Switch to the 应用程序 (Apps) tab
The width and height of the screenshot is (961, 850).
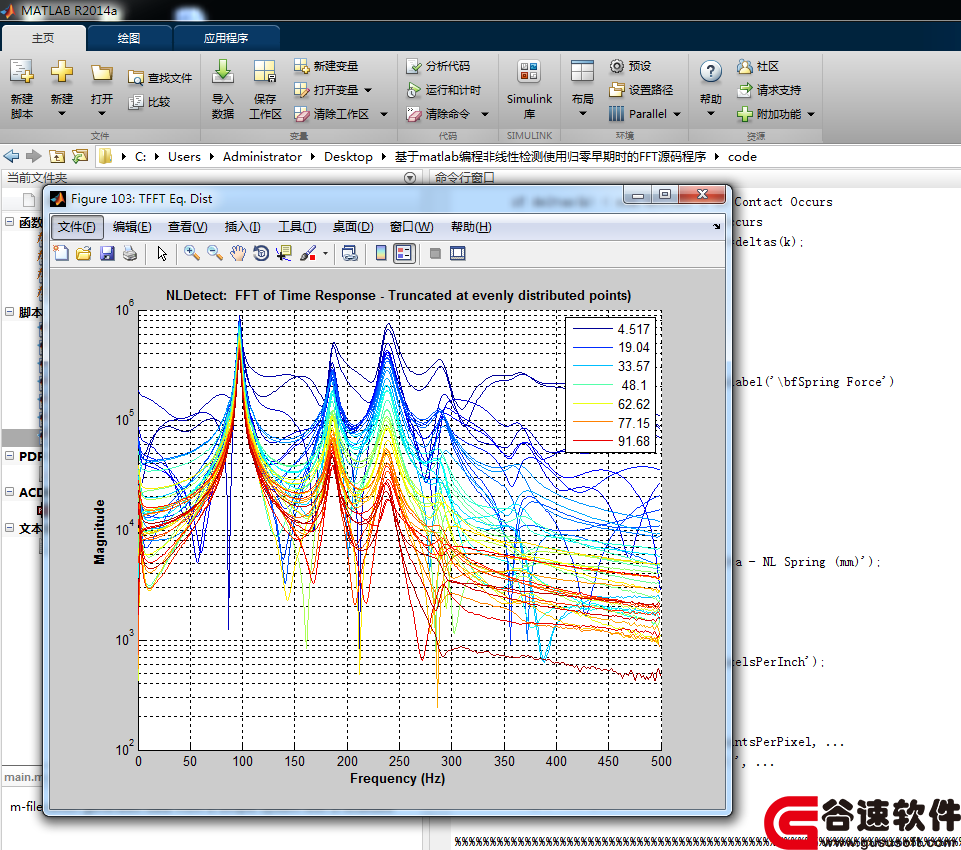click(x=226, y=38)
